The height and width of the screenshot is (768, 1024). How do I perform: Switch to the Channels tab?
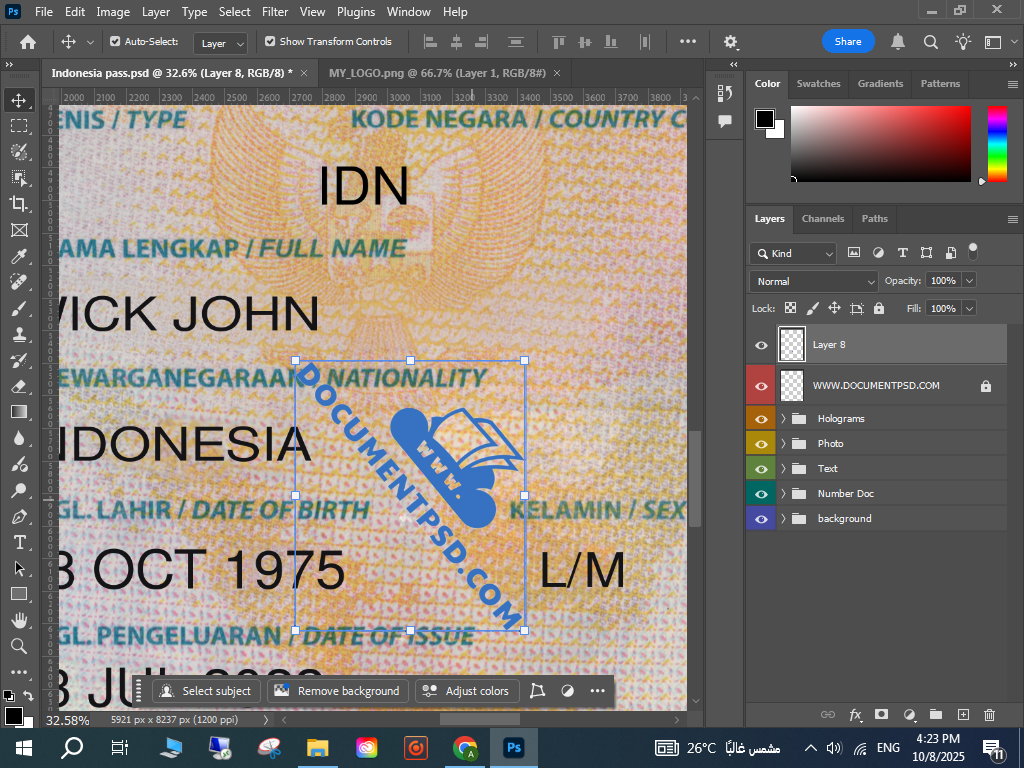pyautogui.click(x=823, y=219)
